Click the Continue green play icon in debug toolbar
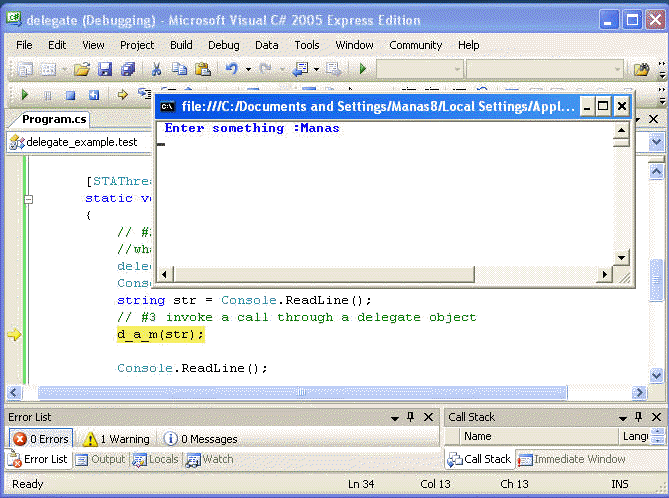Image resolution: width=669 pixels, height=498 pixels. (x=25, y=95)
